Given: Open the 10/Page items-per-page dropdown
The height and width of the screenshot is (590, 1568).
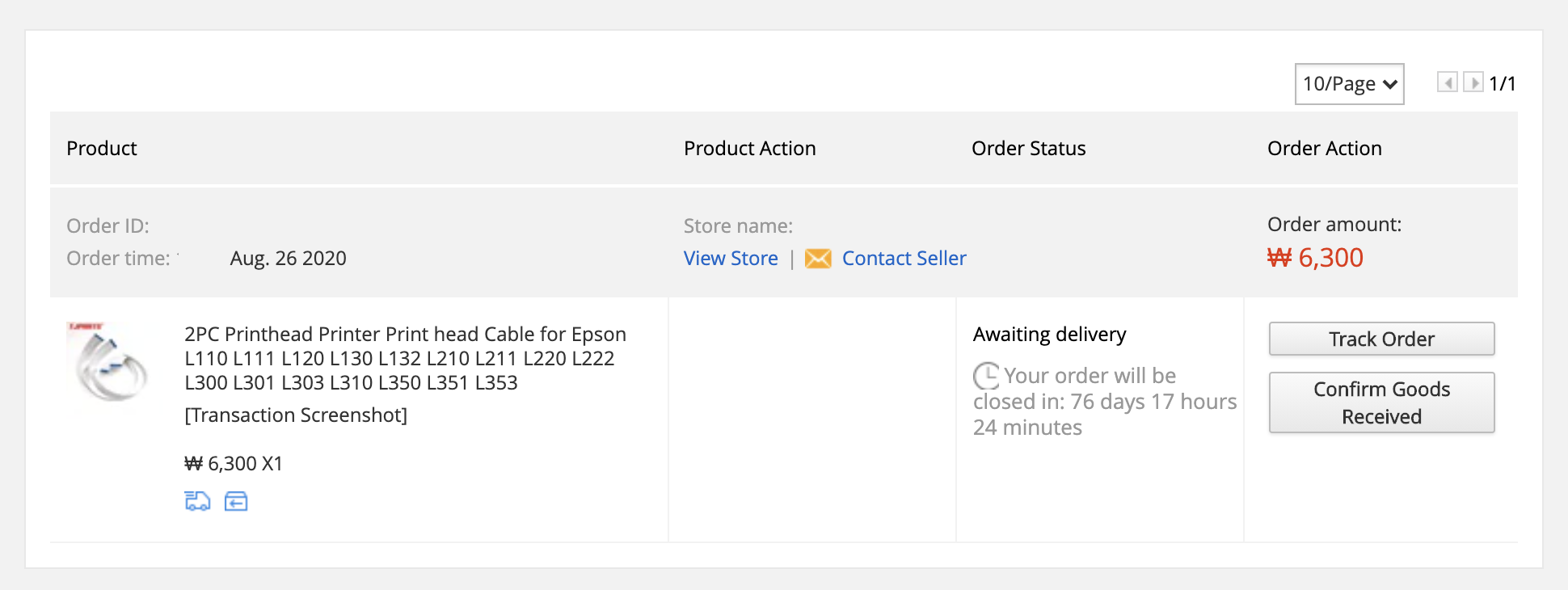Looking at the screenshot, I should pos(1349,84).
